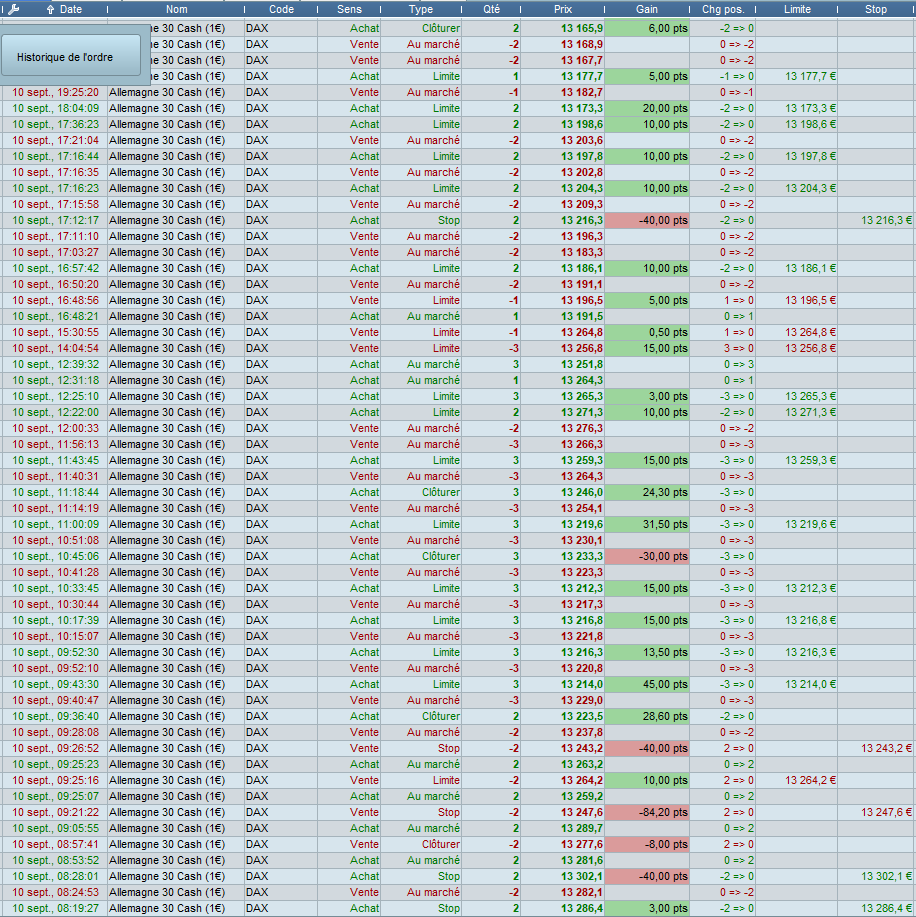Click price 13 289,7 cell

(x=581, y=828)
